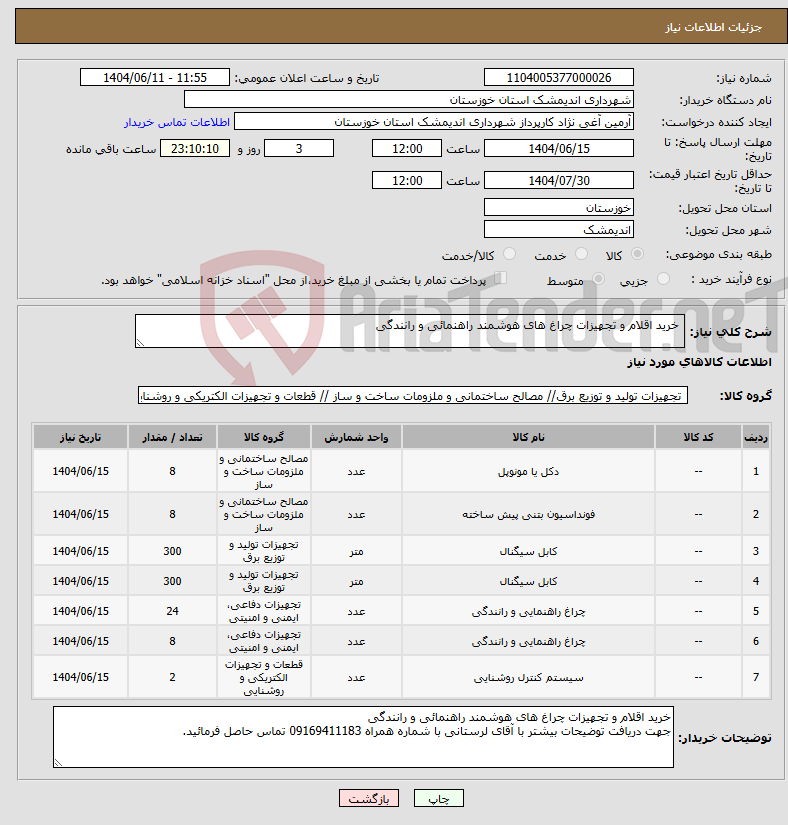The height and width of the screenshot is (825, 788).
Task: Click the توضیحات خریدار notes textarea
Action: click(363, 737)
